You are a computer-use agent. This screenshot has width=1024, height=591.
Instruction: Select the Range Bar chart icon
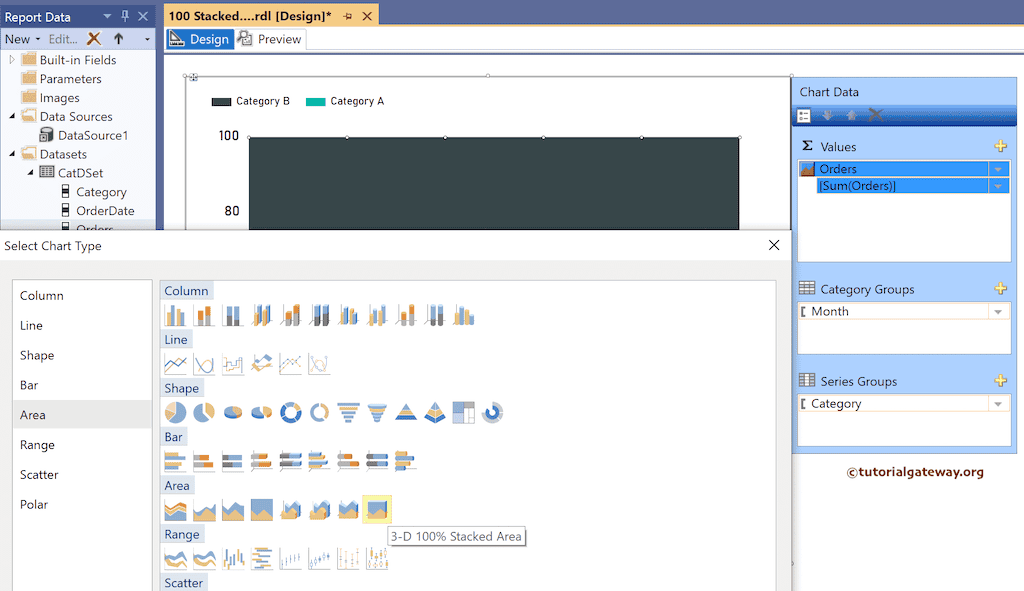click(261, 558)
